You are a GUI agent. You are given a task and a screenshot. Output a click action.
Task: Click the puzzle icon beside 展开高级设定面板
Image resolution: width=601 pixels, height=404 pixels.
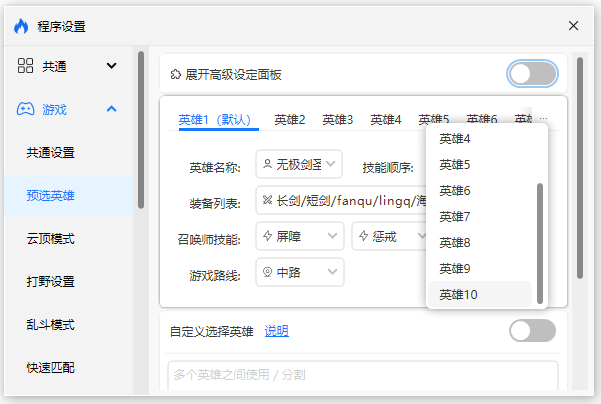(x=176, y=74)
